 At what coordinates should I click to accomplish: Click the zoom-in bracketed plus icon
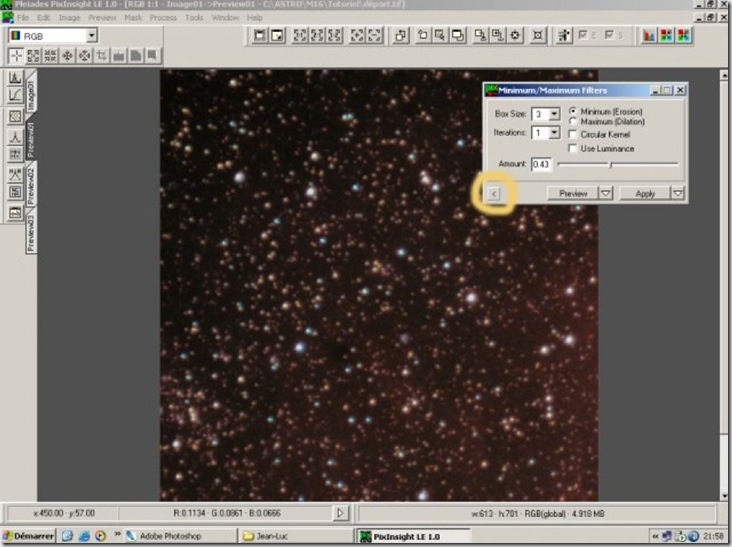357,35
